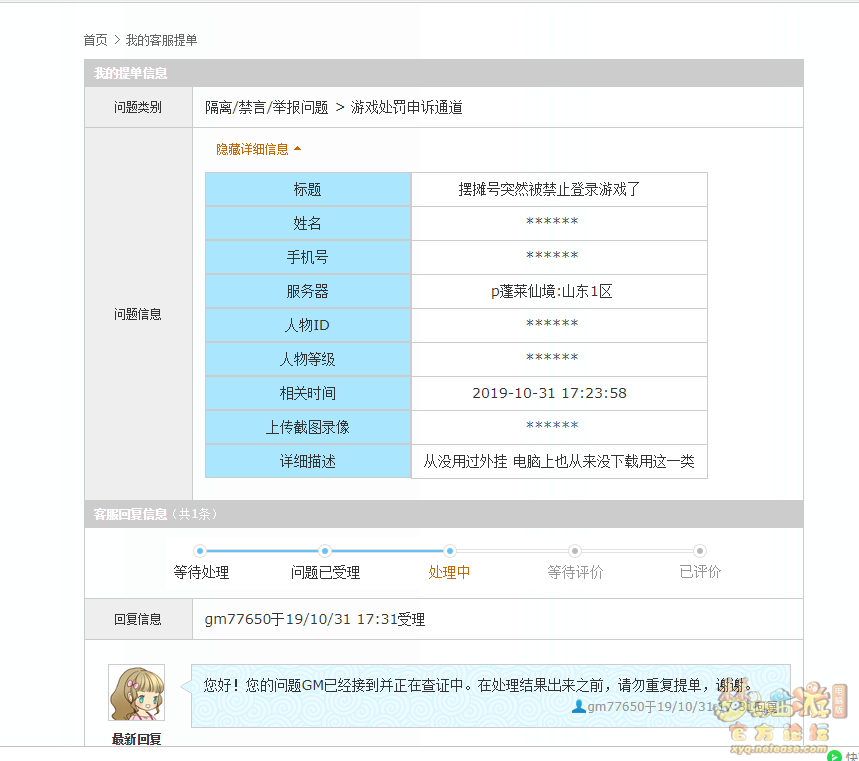859x761 pixels.
Task: Select the 处理中 status label
Action: coord(449,573)
